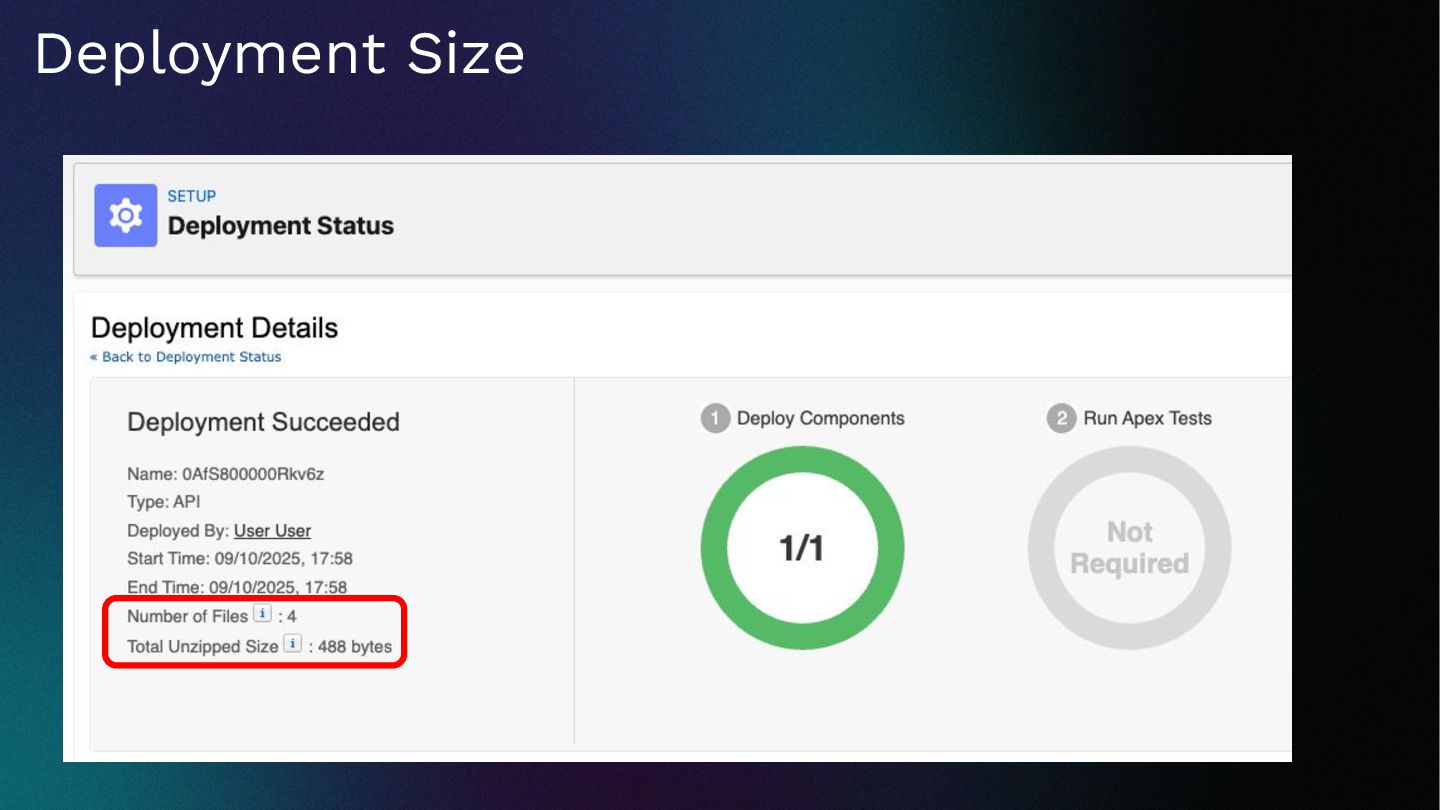The image size is (1440, 810).
Task: Click the Setup gear icon
Action: point(125,215)
